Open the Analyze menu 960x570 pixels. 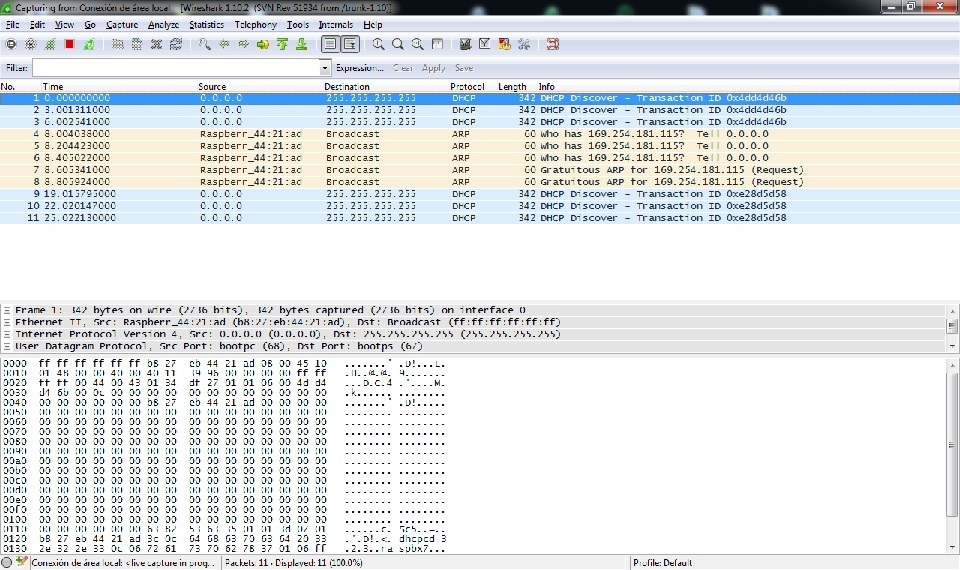163,24
